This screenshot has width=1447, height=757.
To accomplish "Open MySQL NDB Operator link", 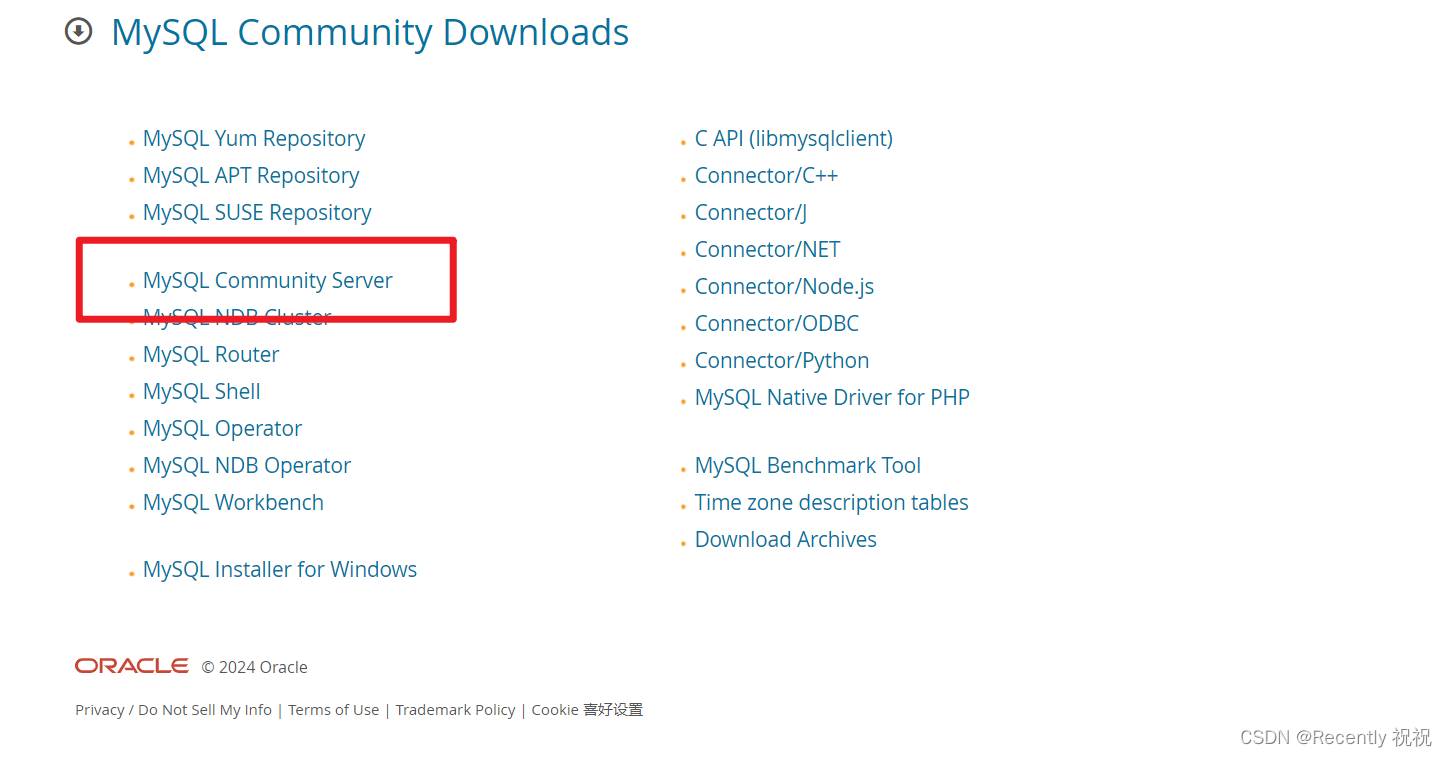I will click(x=247, y=466).
